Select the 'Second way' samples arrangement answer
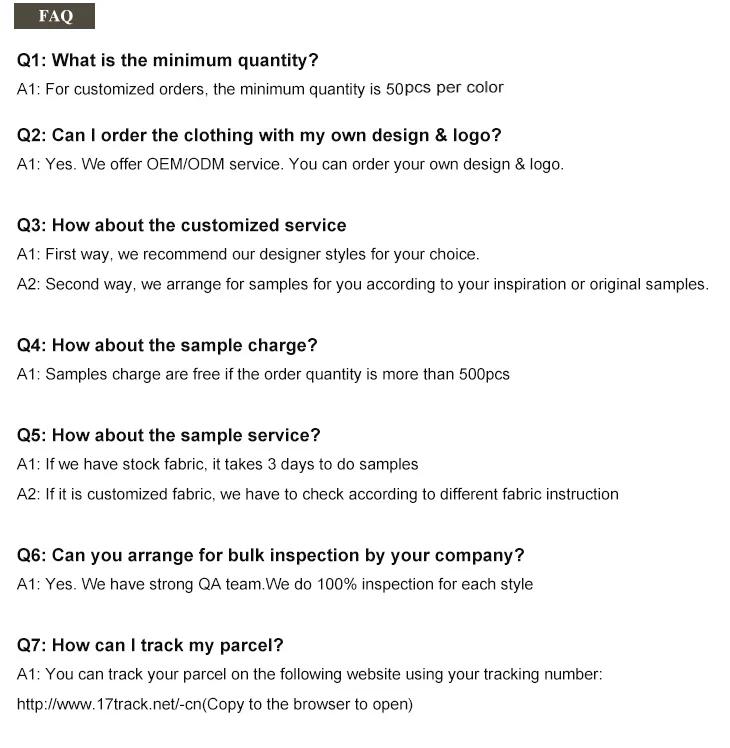The image size is (730, 748). click(x=362, y=284)
